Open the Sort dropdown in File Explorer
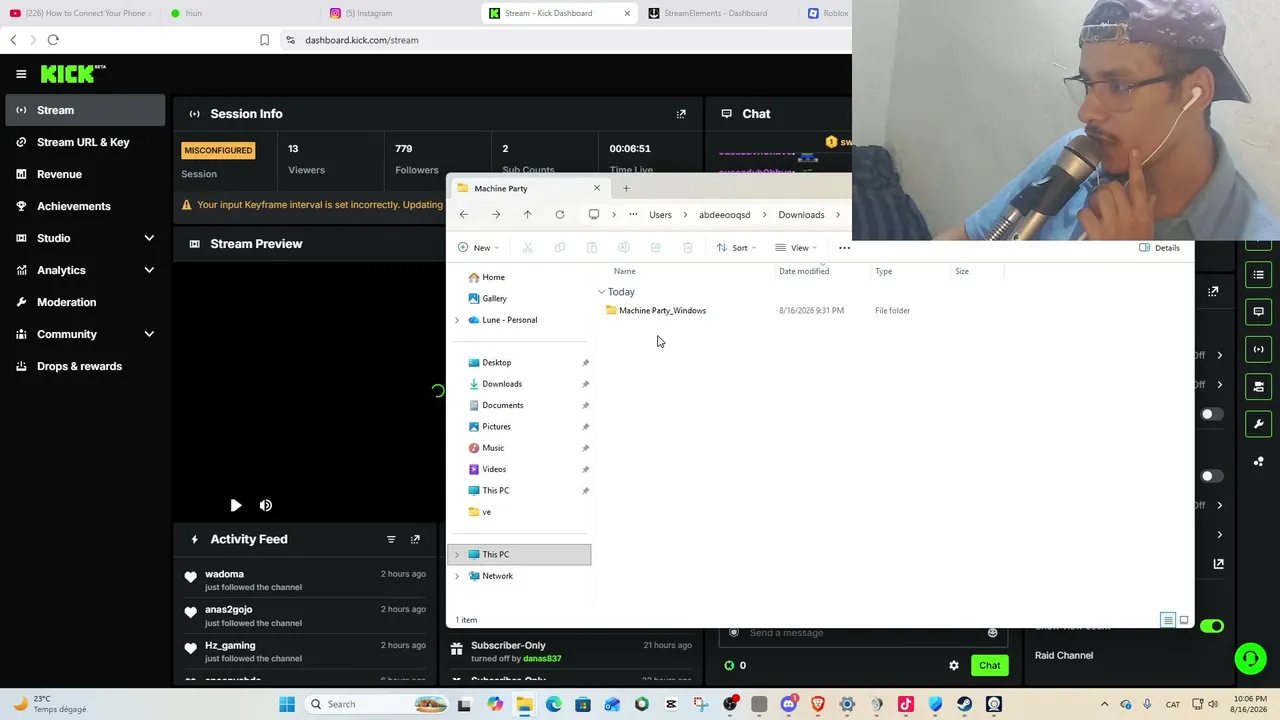The image size is (1280, 720). pyautogui.click(x=736, y=248)
